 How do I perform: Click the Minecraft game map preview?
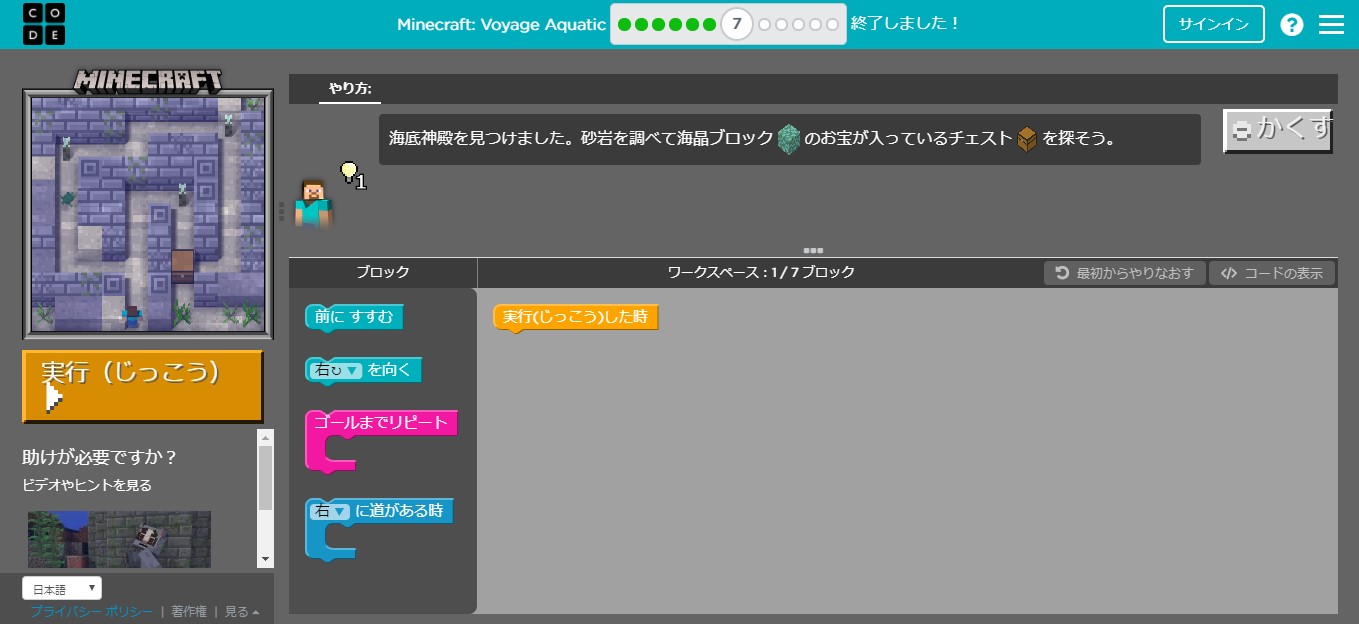[x=148, y=215]
